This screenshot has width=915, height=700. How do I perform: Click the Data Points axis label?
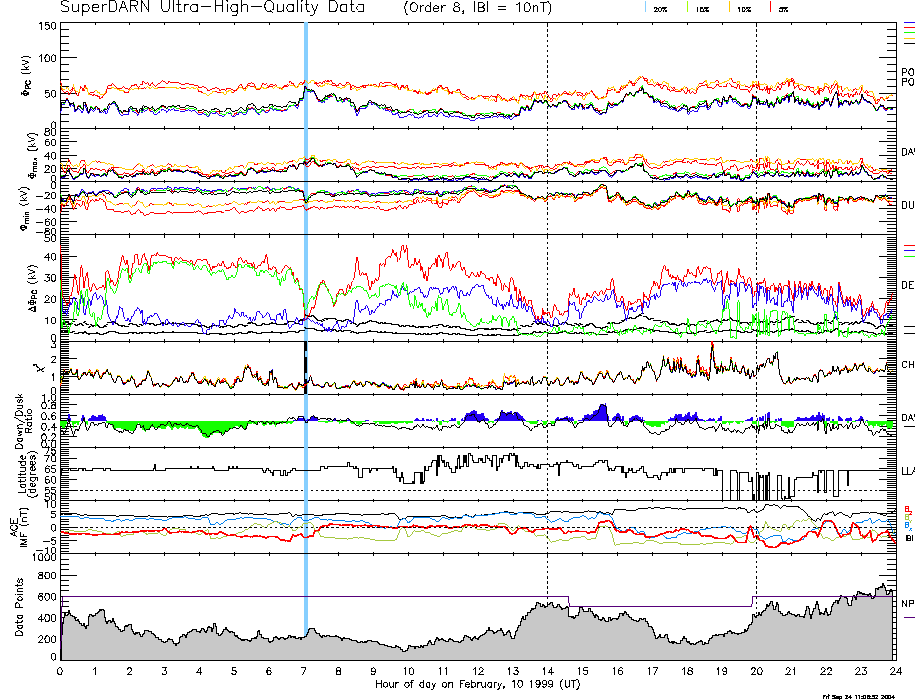[x=17, y=604]
